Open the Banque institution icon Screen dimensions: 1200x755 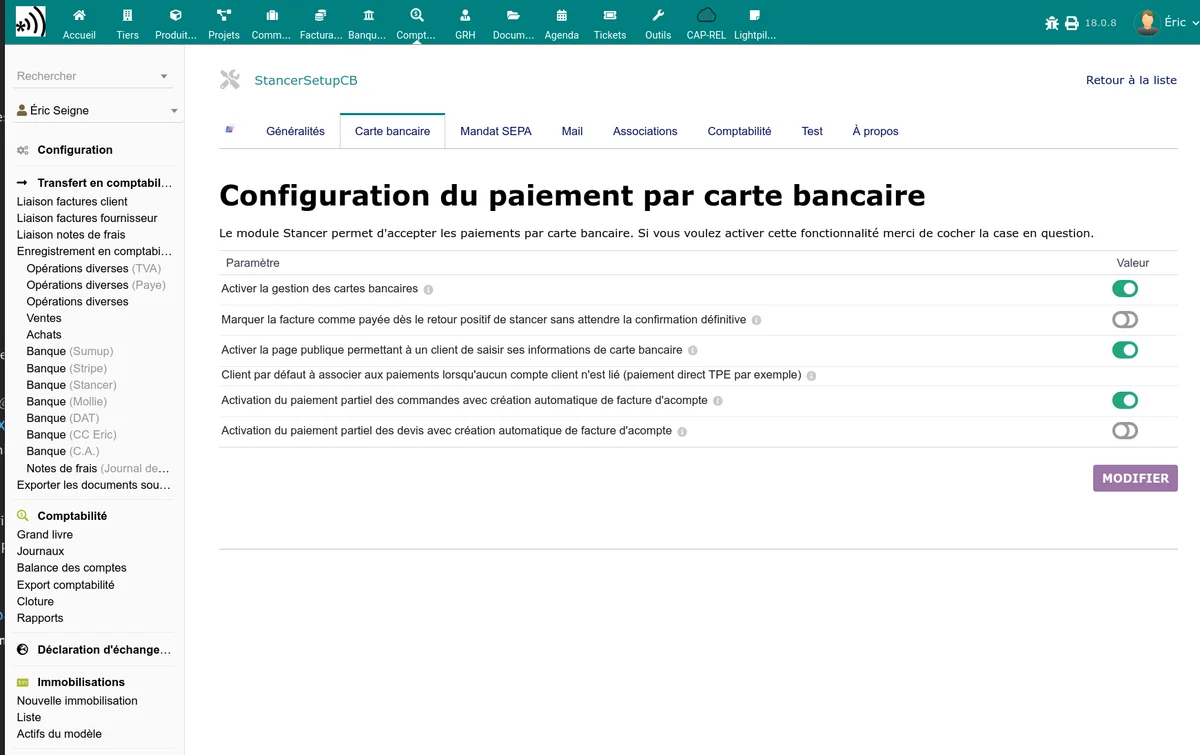(369, 15)
